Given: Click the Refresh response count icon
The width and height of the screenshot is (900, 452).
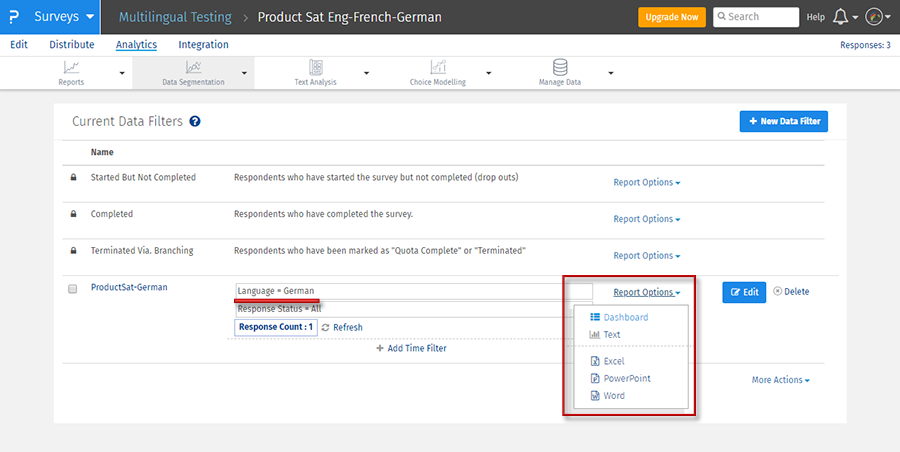Looking at the screenshot, I should point(326,327).
